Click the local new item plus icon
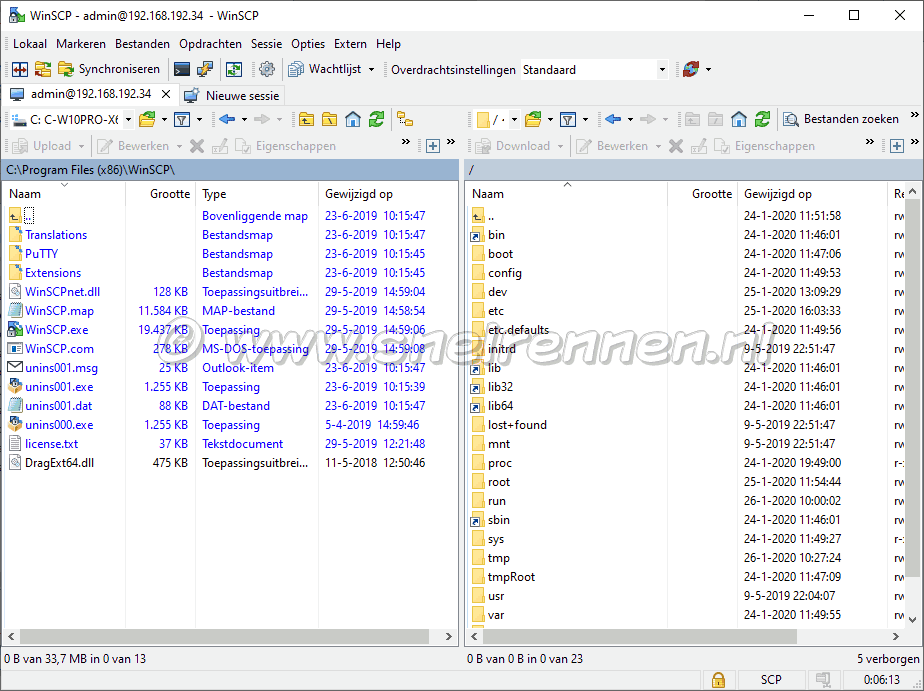 433,146
